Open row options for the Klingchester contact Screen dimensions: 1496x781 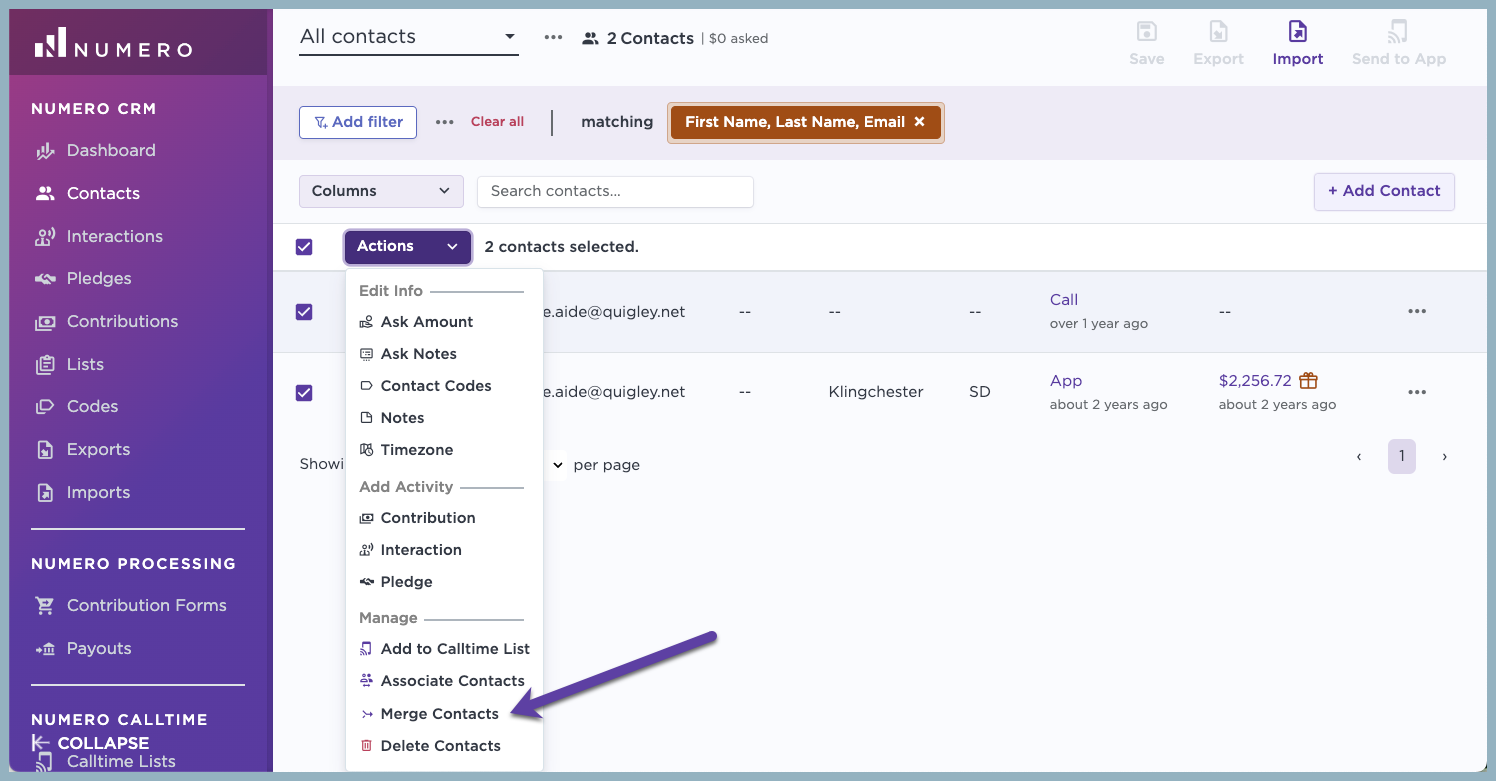click(1417, 393)
